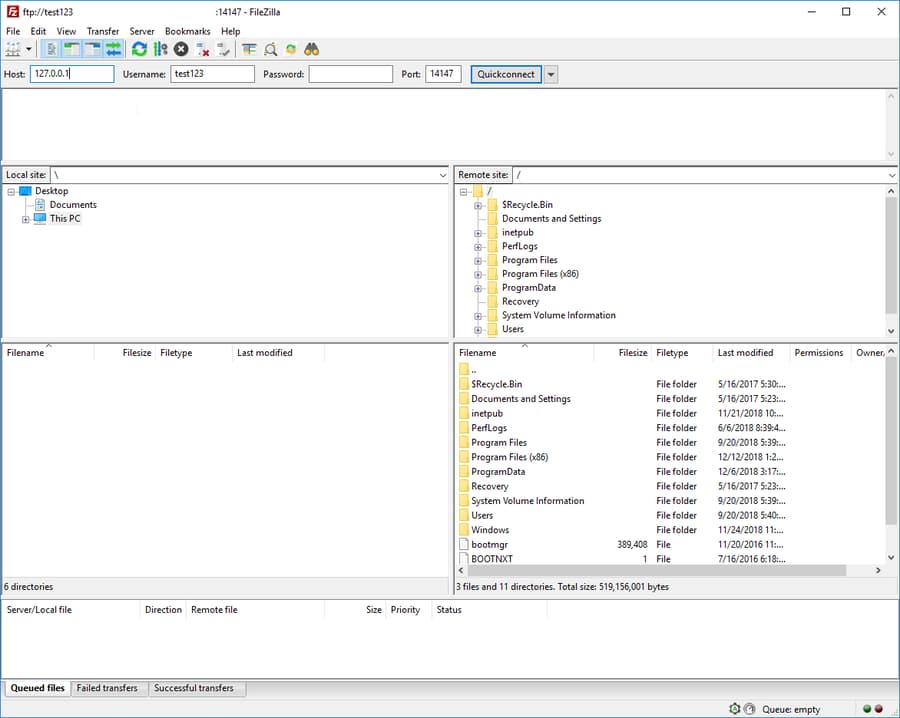Viewport: 900px width, 718px height.
Task: Toggle synchronized browsing
Action: tap(291, 49)
